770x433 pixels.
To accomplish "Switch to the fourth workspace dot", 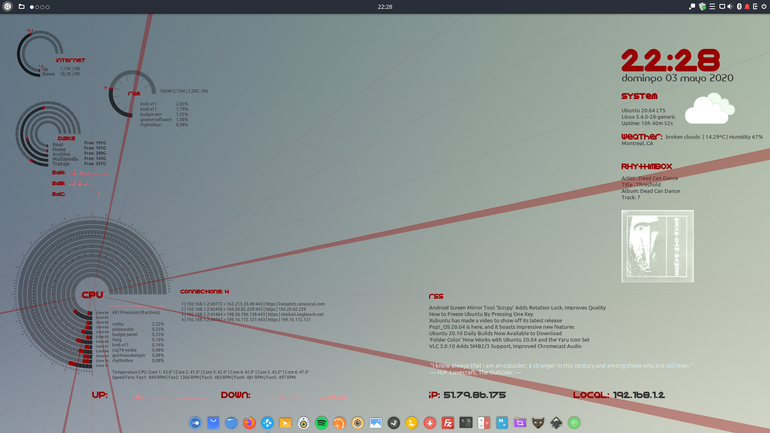I will click(48, 7).
